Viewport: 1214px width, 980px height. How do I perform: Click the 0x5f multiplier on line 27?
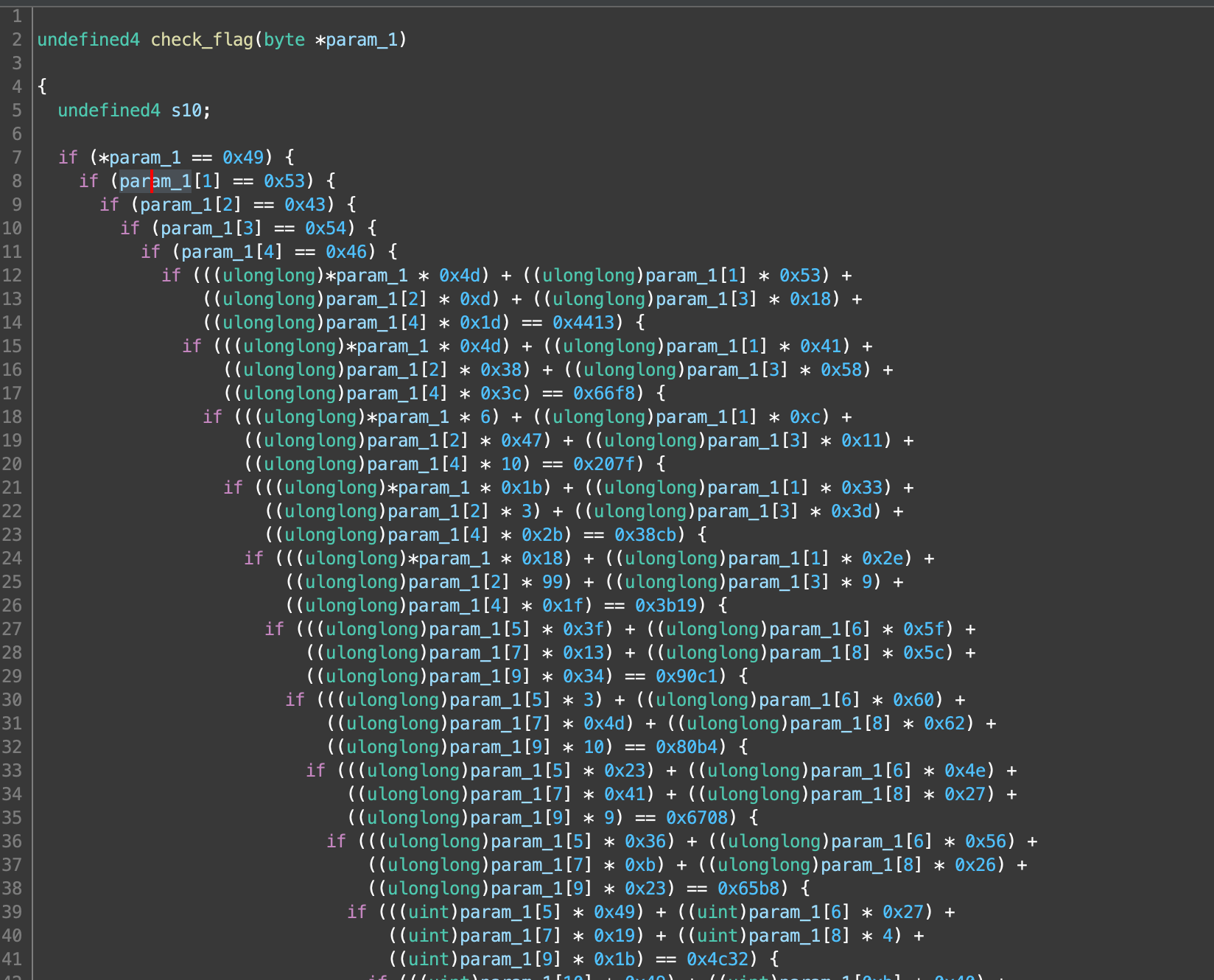(924, 629)
